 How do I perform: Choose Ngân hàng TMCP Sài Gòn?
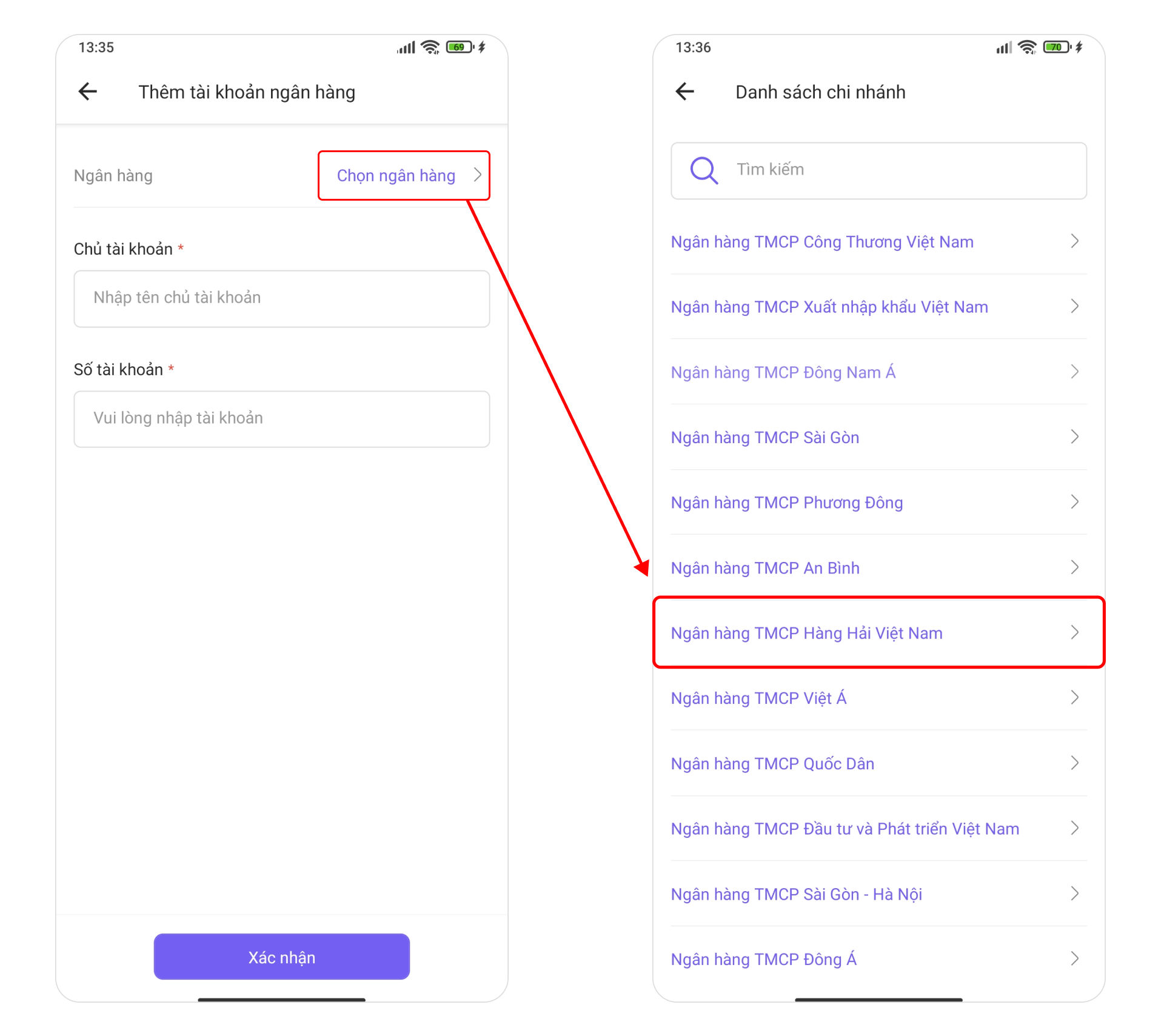click(879, 437)
